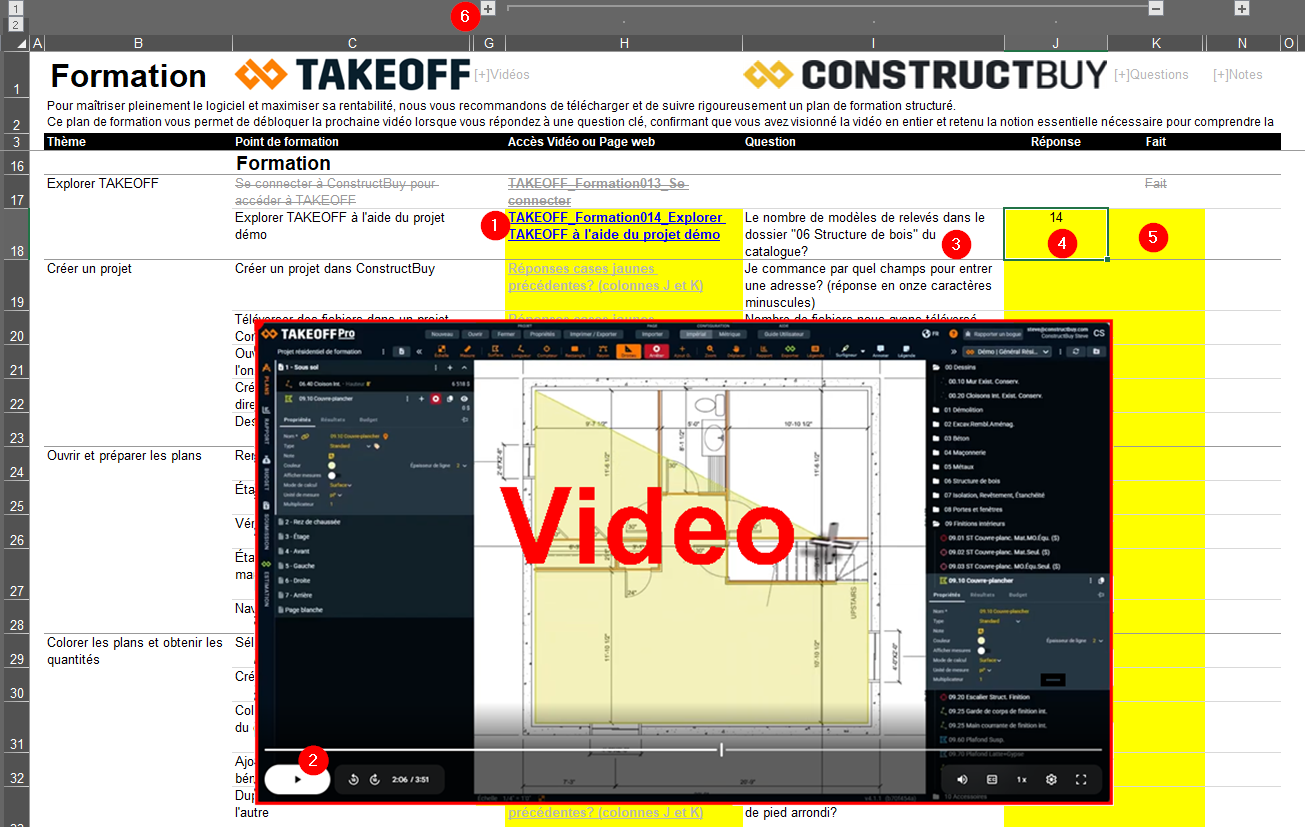
Task: Select the Rectangle tool icon
Action: pos(575,352)
